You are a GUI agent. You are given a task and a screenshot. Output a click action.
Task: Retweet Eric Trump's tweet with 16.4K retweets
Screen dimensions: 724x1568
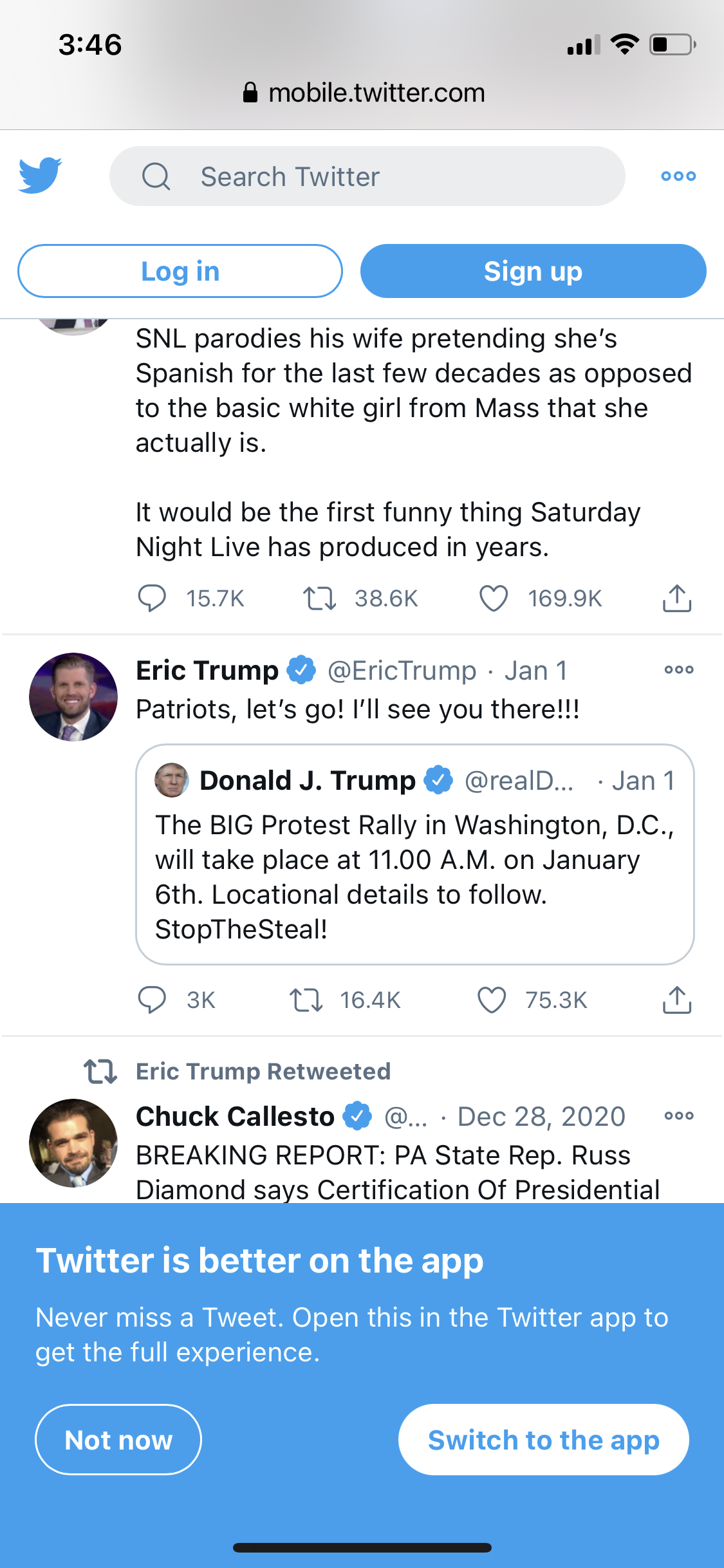(306, 1000)
